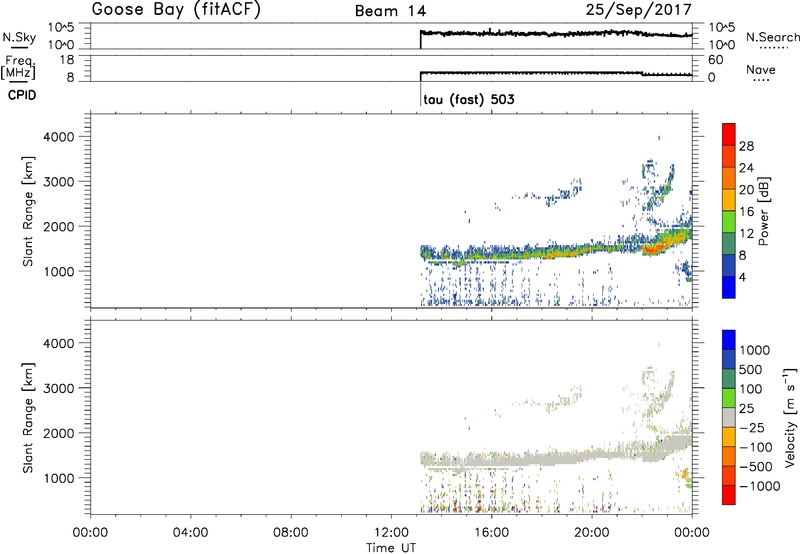This screenshot has height=554, width=800.
Task: Click the red top of the power color bar
Action: [x=729, y=134]
